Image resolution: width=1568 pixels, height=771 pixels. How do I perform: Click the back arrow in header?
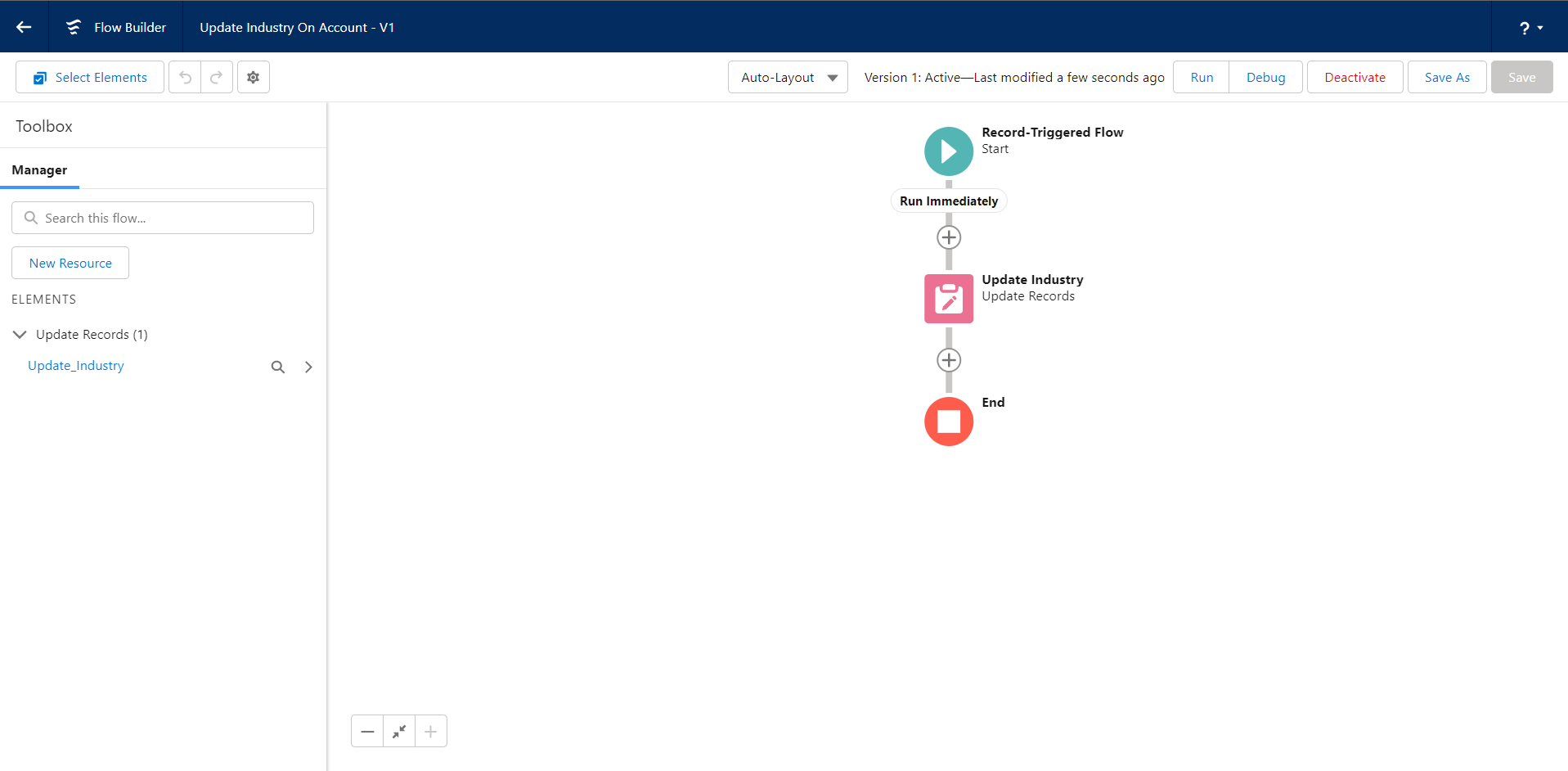click(x=24, y=27)
